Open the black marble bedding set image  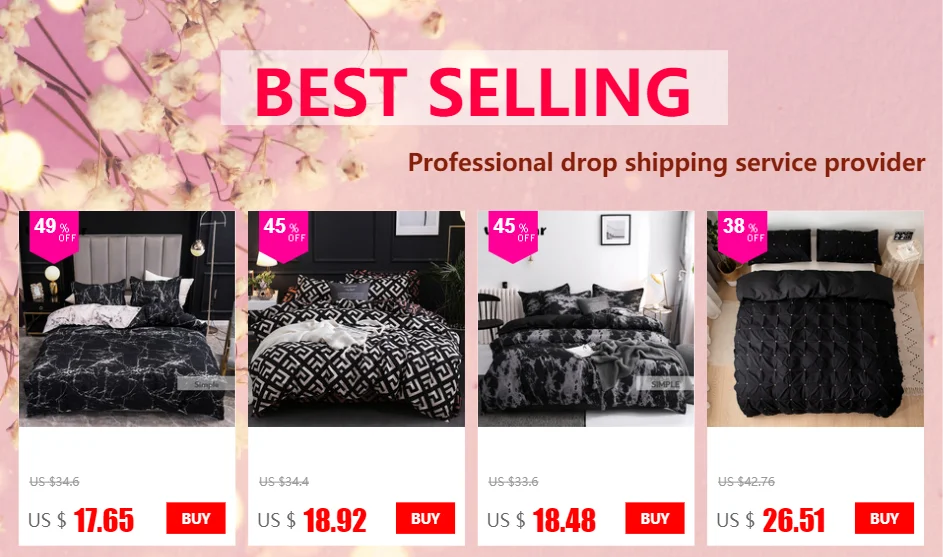tap(127, 319)
